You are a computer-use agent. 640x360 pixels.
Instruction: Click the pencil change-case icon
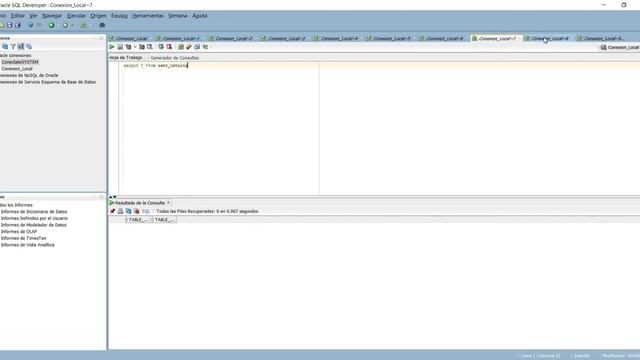[189, 47]
